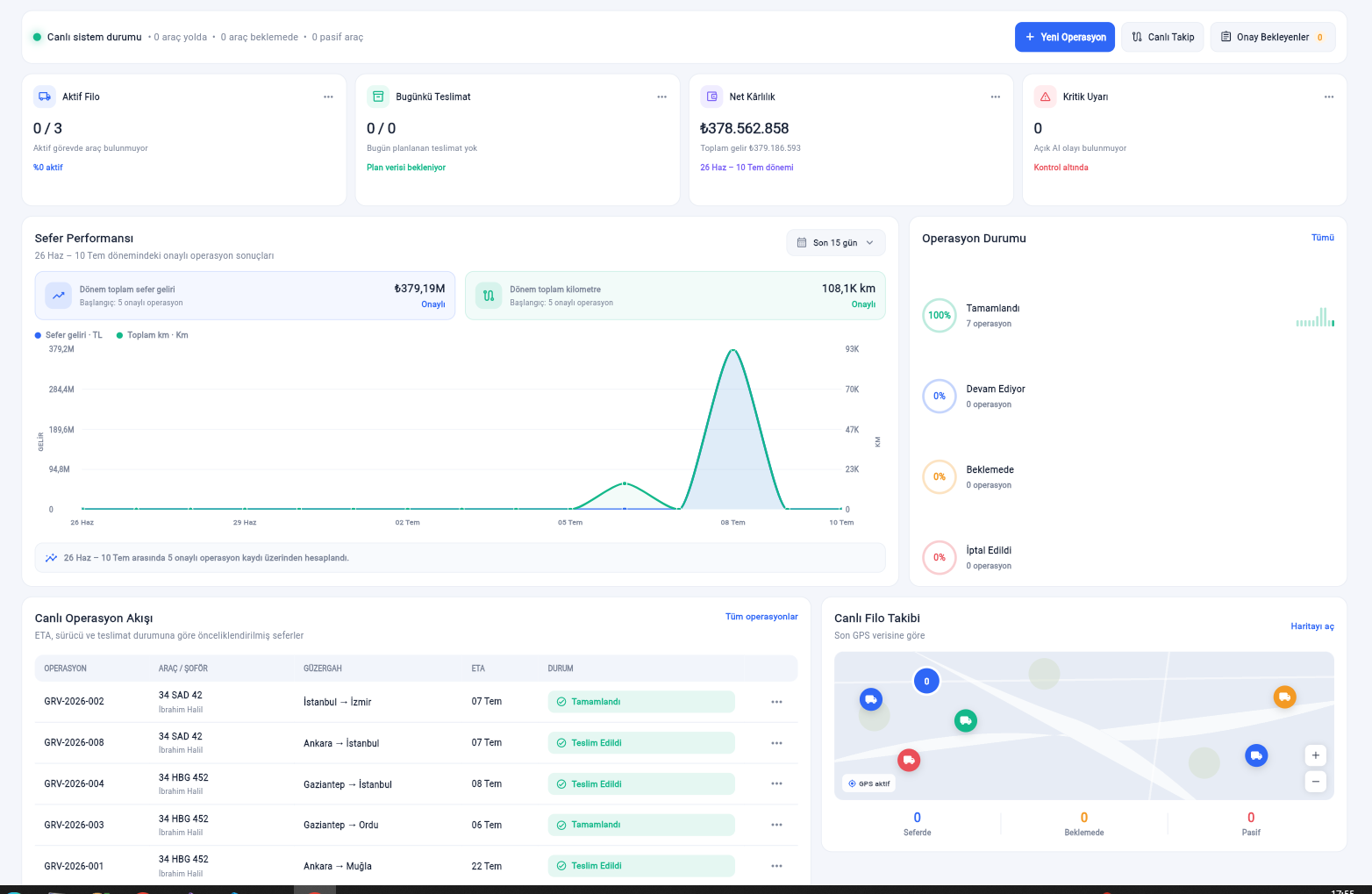The width and height of the screenshot is (1372, 894).
Task: Click the Bugünkü Teslimat box icon
Action: click(x=378, y=97)
